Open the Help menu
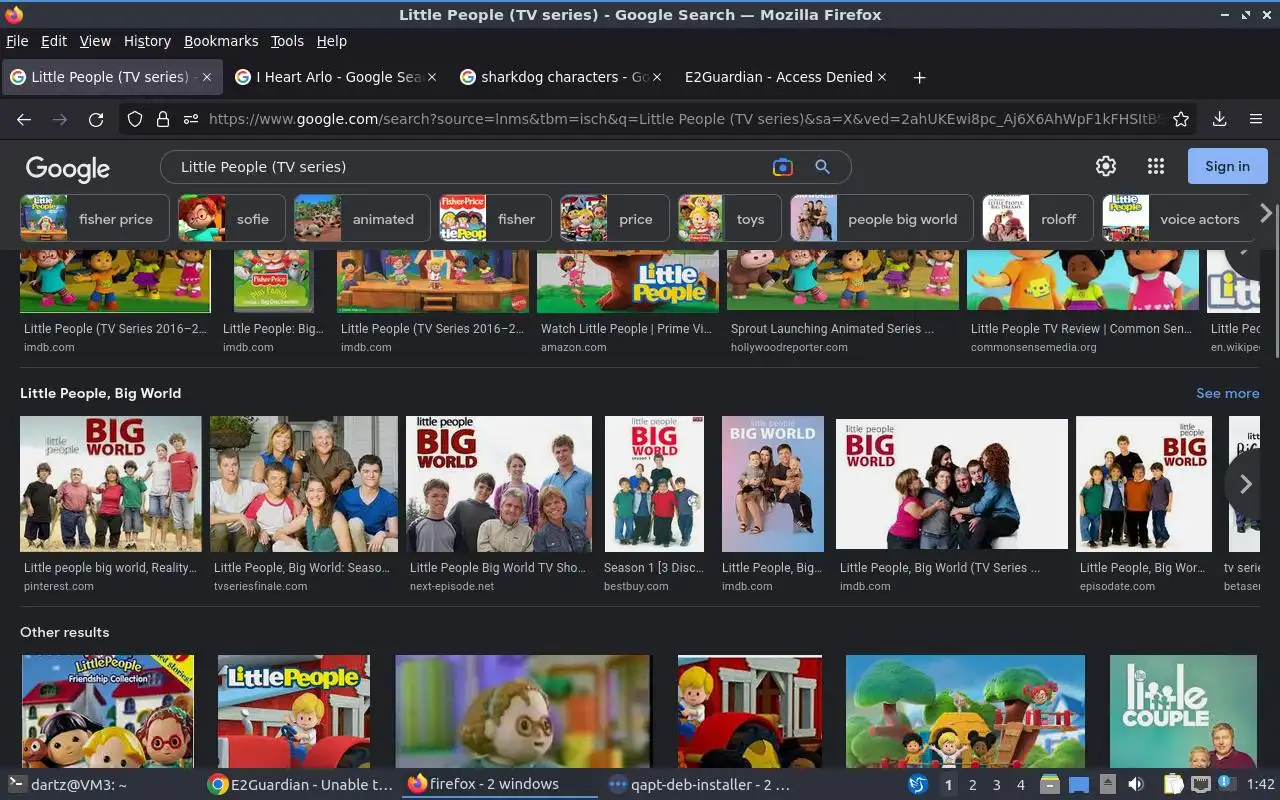 point(332,41)
